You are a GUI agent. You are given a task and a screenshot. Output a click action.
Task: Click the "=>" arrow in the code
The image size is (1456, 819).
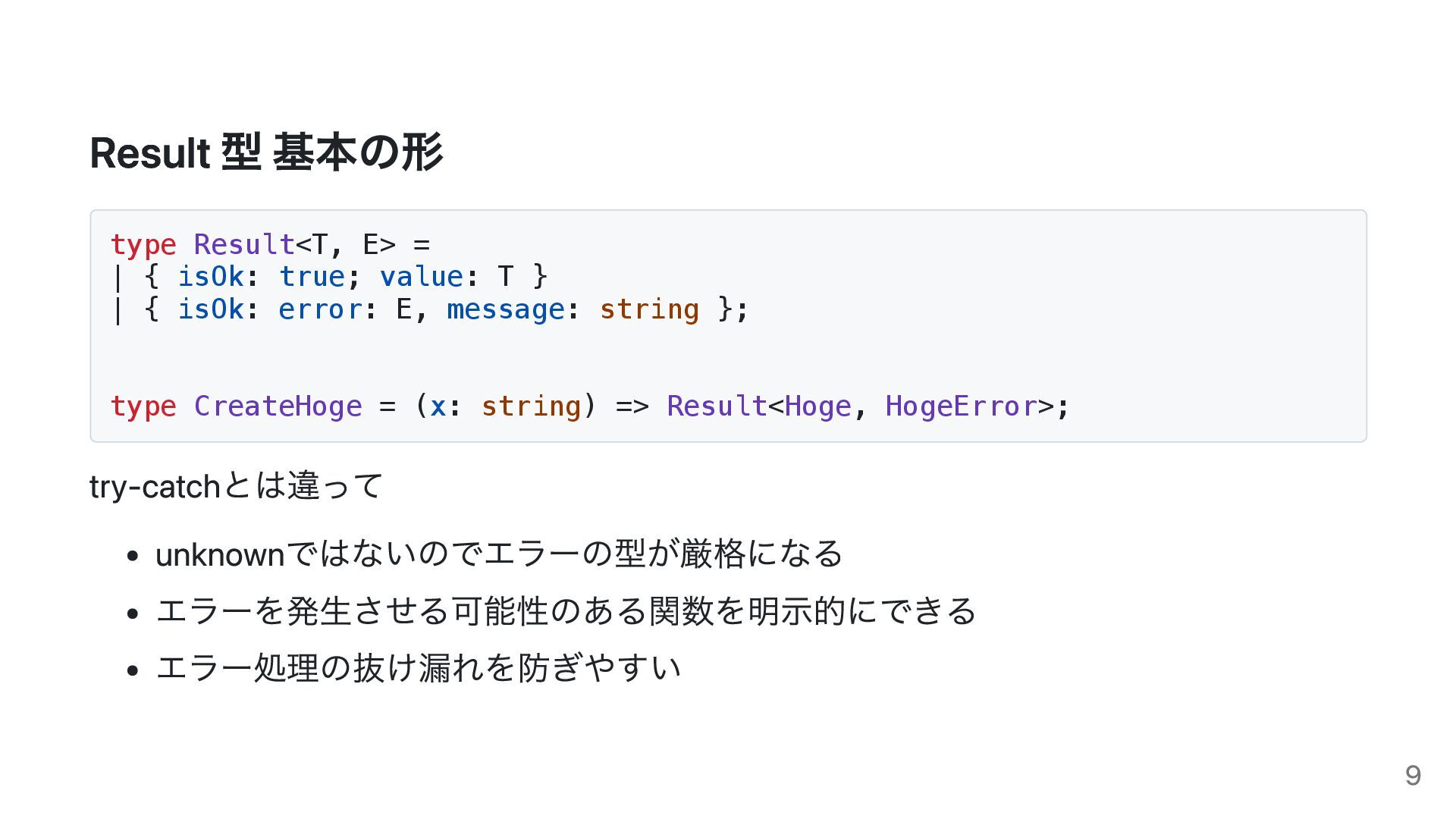(632, 406)
